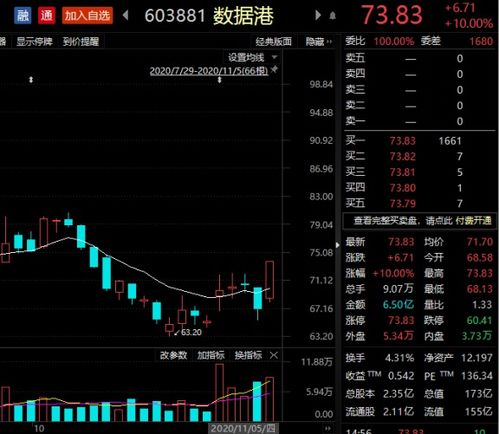Viewport: 499px width, 434px height.
Task: Click 付费开通 paid subscription link
Action: 473,221
